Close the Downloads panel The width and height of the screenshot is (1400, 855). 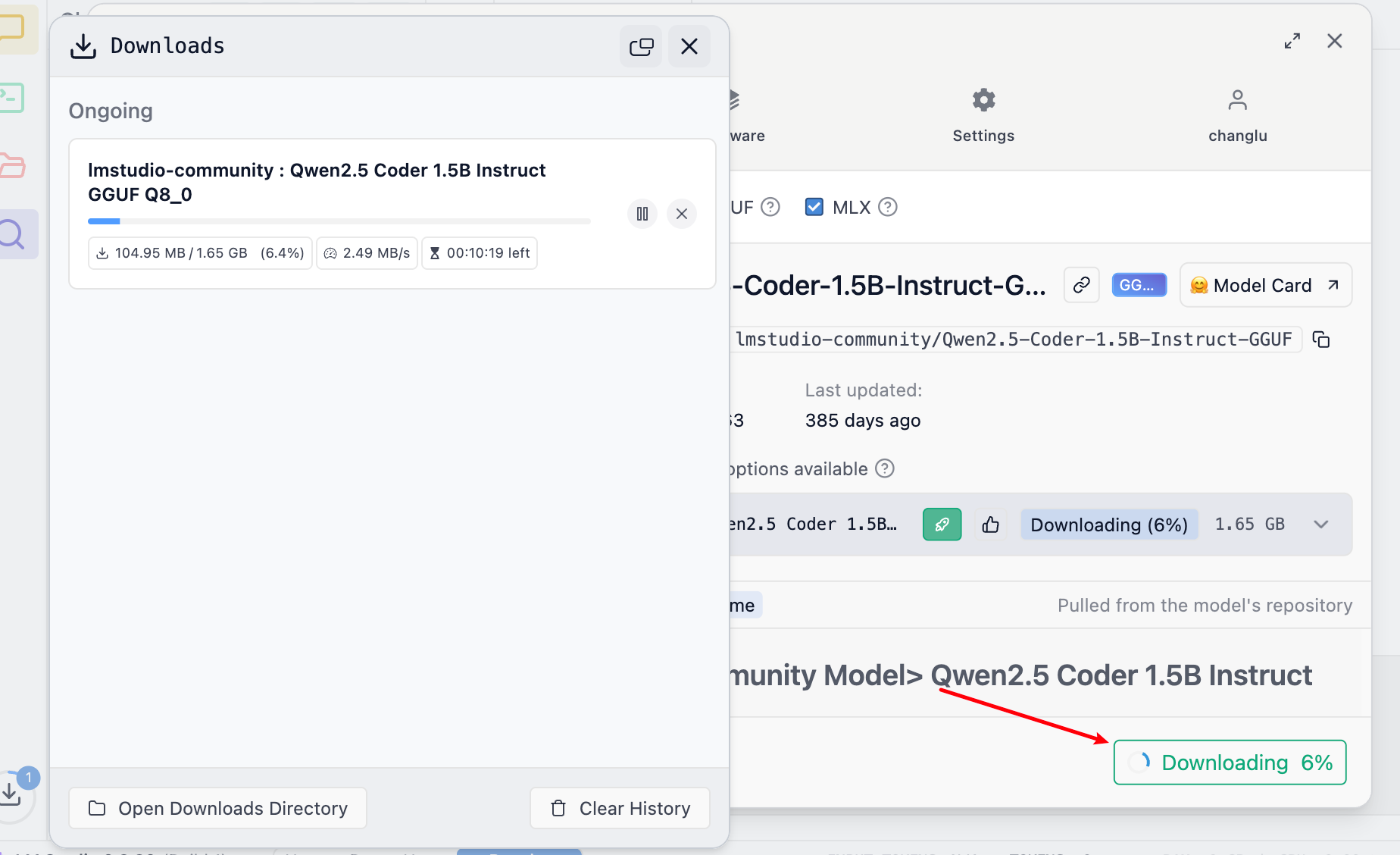(689, 46)
